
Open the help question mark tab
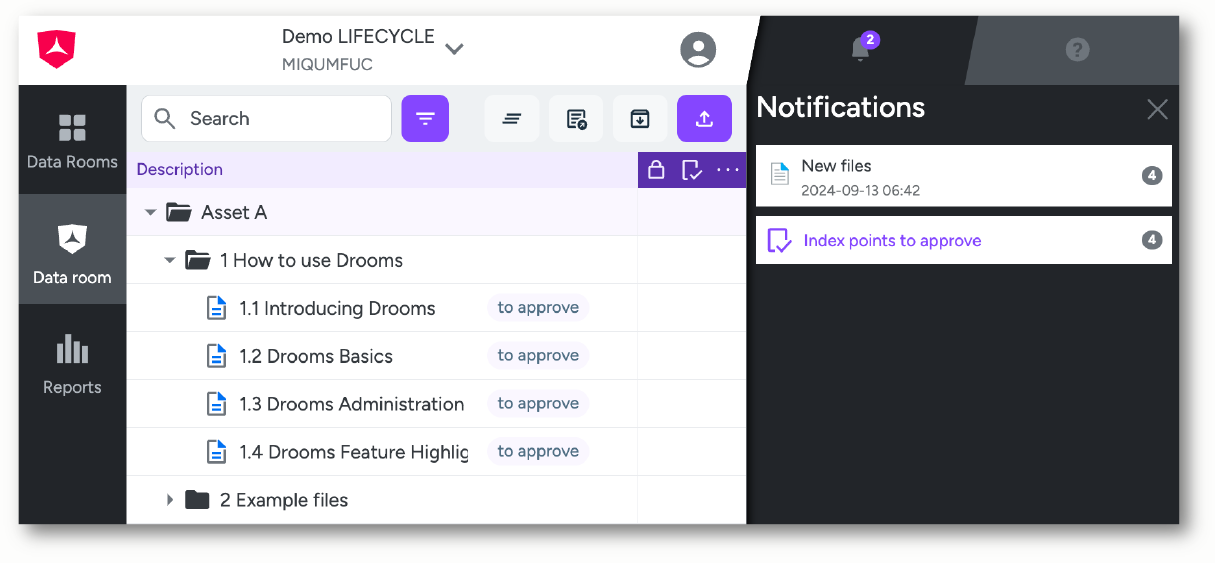(x=1077, y=49)
